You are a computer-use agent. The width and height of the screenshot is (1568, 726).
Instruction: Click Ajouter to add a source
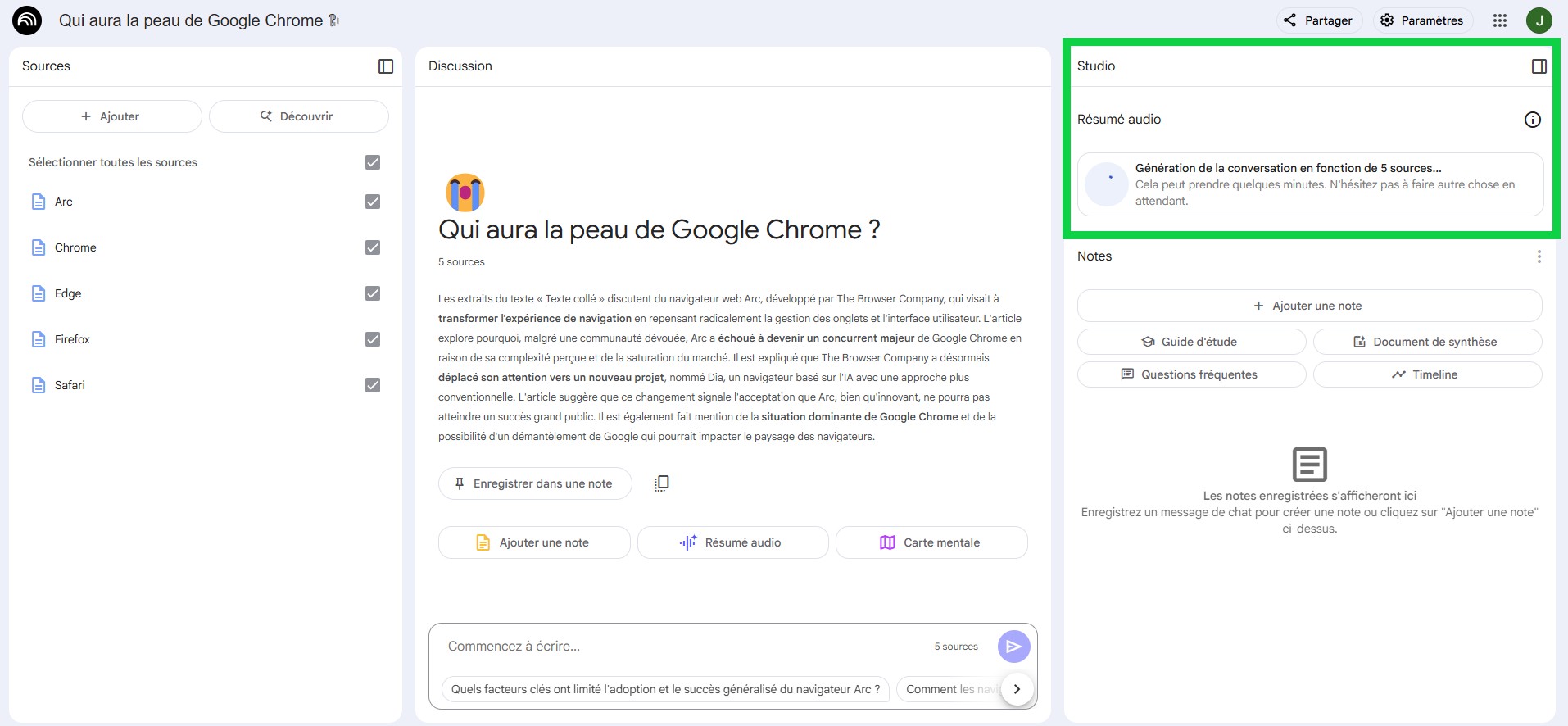(111, 116)
